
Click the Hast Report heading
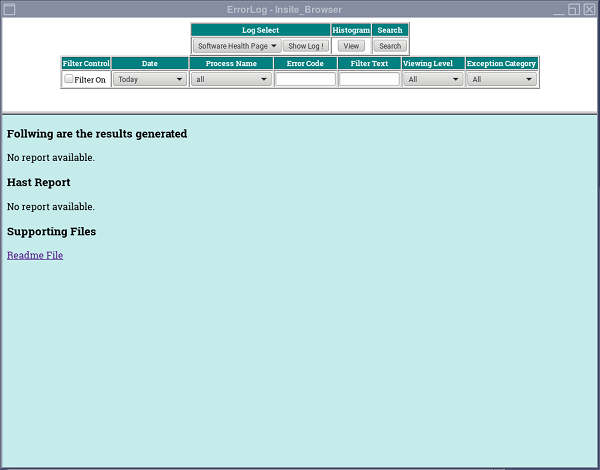click(x=38, y=183)
